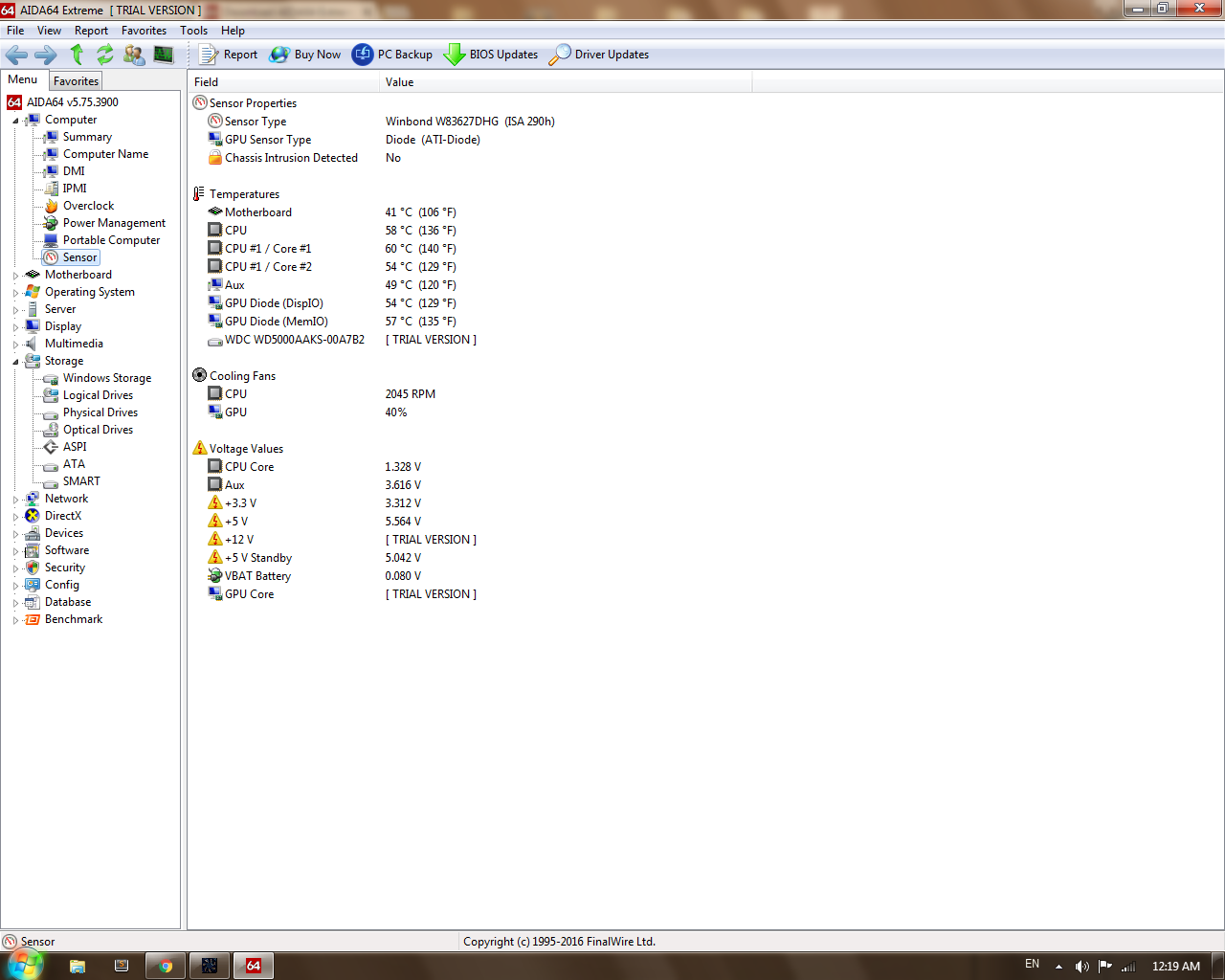Expand the Motherboard tree node arrow
The image size is (1225, 980).
15,276
